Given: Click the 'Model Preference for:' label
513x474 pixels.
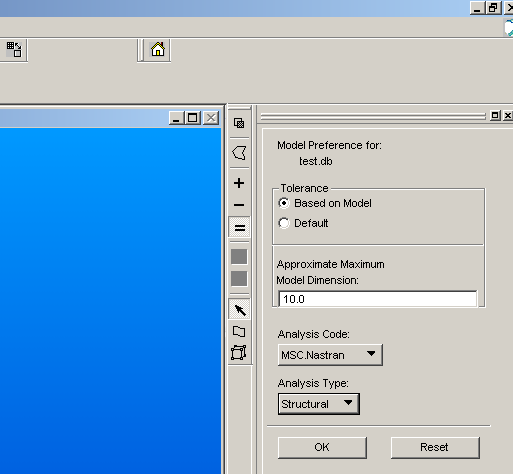Looking at the screenshot, I should click(329, 145).
